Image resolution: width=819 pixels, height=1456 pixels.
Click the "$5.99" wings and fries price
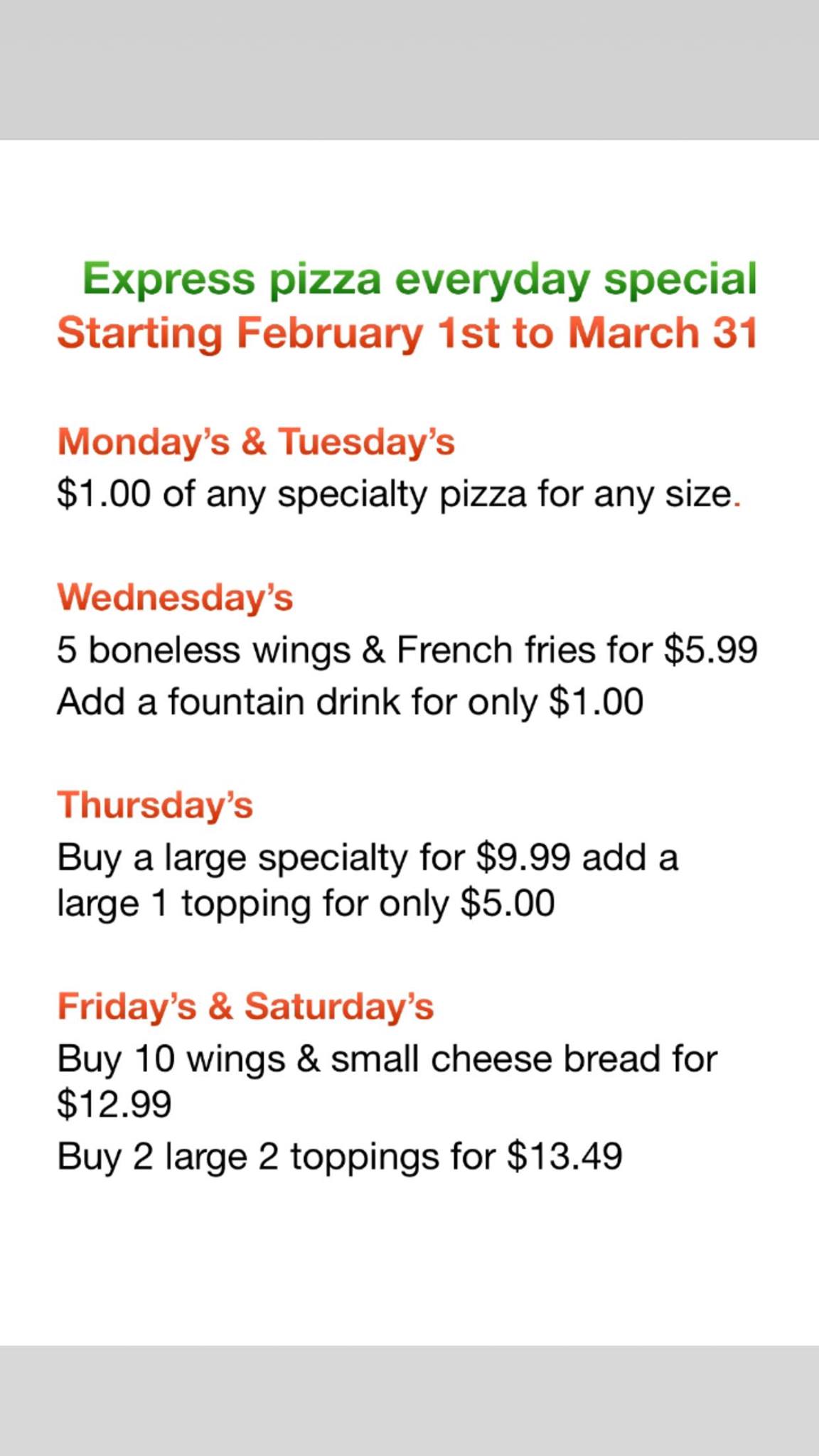coord(710,650)
